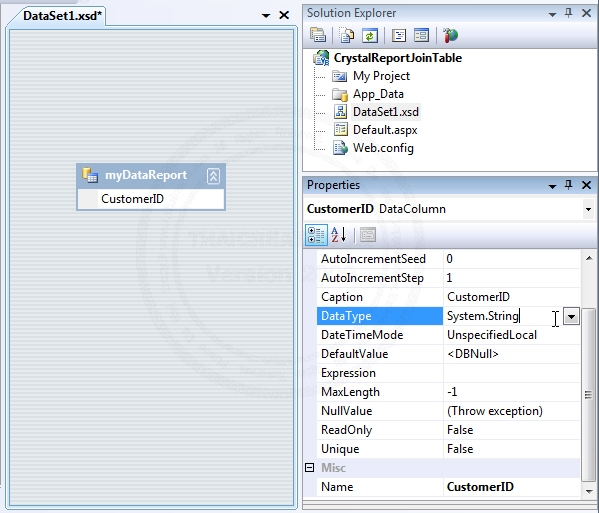This screenshot has width=599, height=513.
Task: Select the DateTimeMode property row
Action: [x=448, y=335]
